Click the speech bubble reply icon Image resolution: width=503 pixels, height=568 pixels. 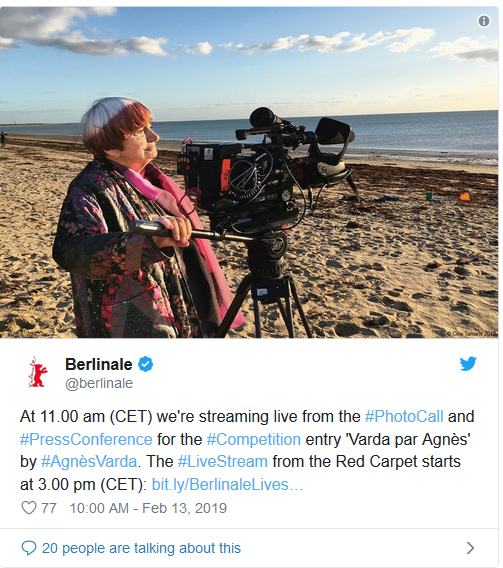[x=29, y=548]
